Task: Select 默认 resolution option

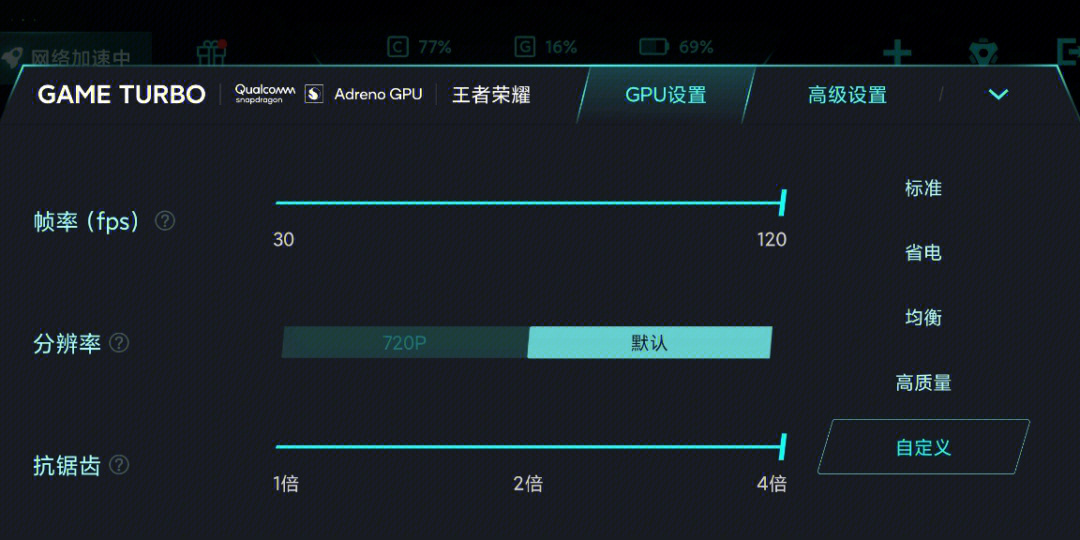Action: [649, 343]
